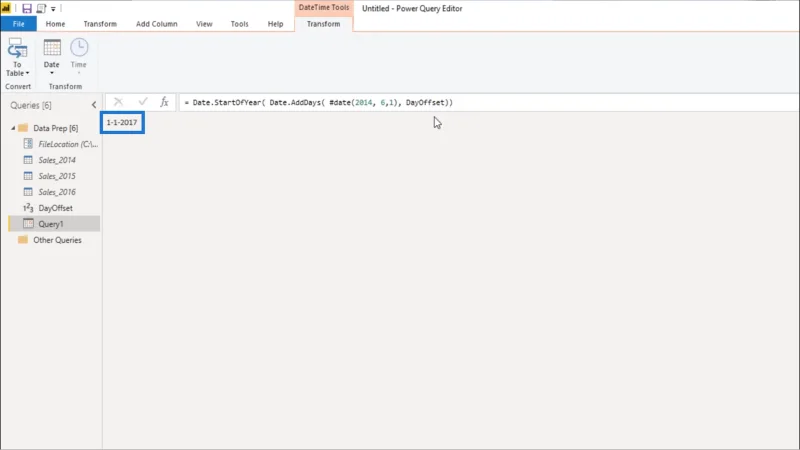Open the quick access toolbar dropdown arrow

pyautogui.click(x=53, y=9)
